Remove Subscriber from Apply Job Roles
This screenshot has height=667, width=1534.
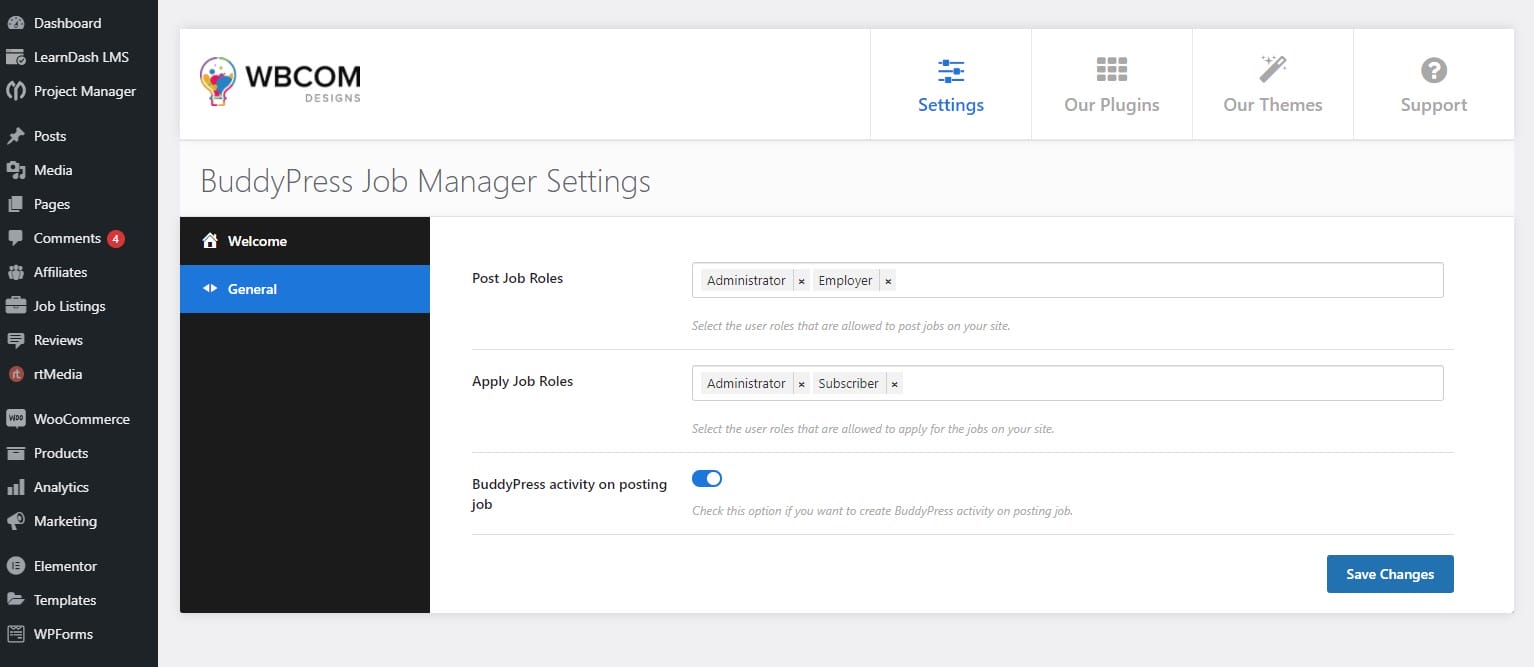894,384
